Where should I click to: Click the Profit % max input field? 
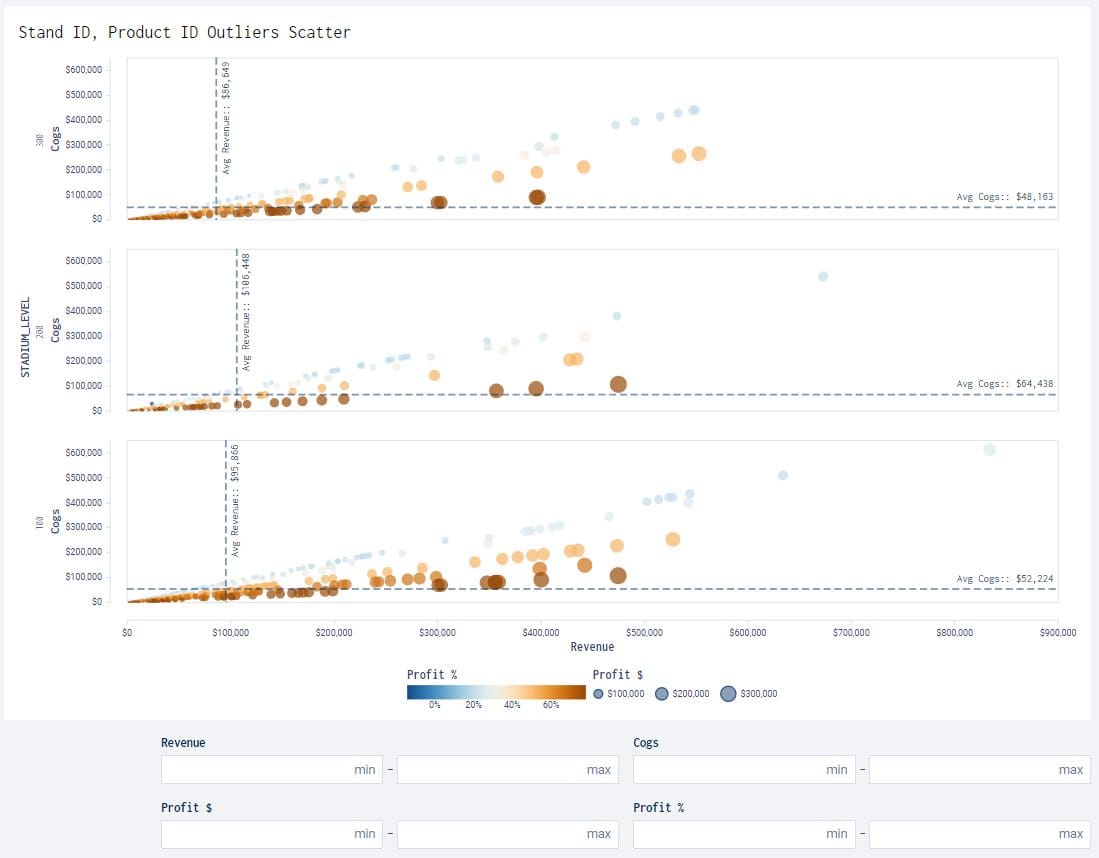pos(979,833)
